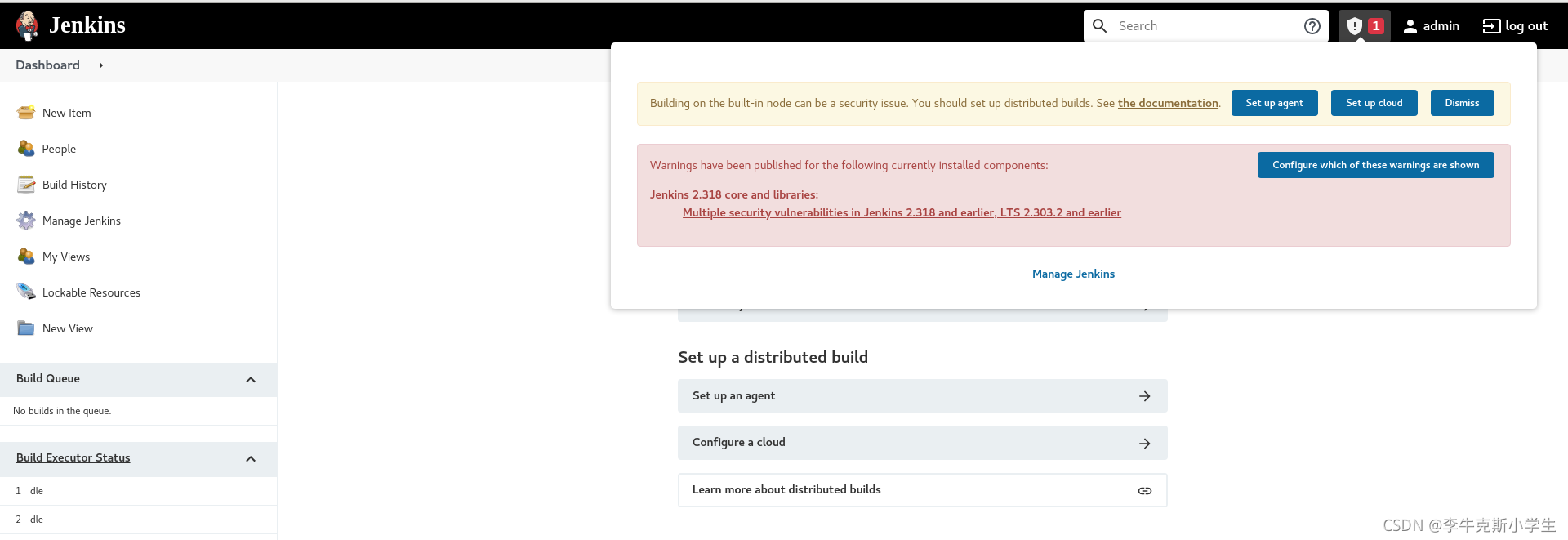Viewport: 1568px width, 540px height.
Task: Click the Lockable Resources icon
Action: (x=26, y=292)
